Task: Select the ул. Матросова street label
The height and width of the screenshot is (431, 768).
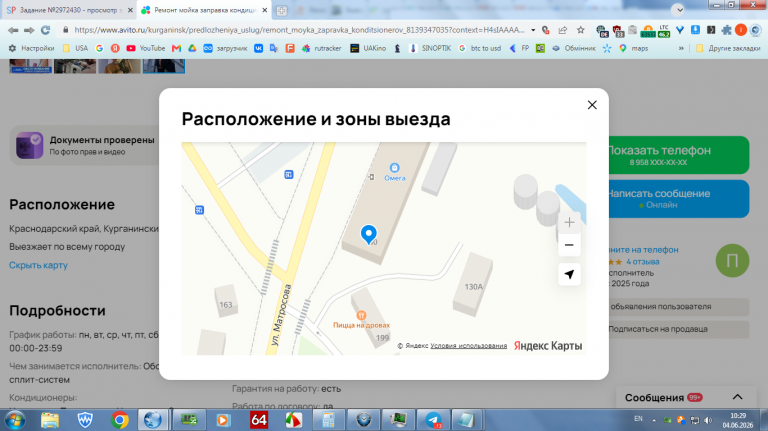Action: tap(281, 314)
